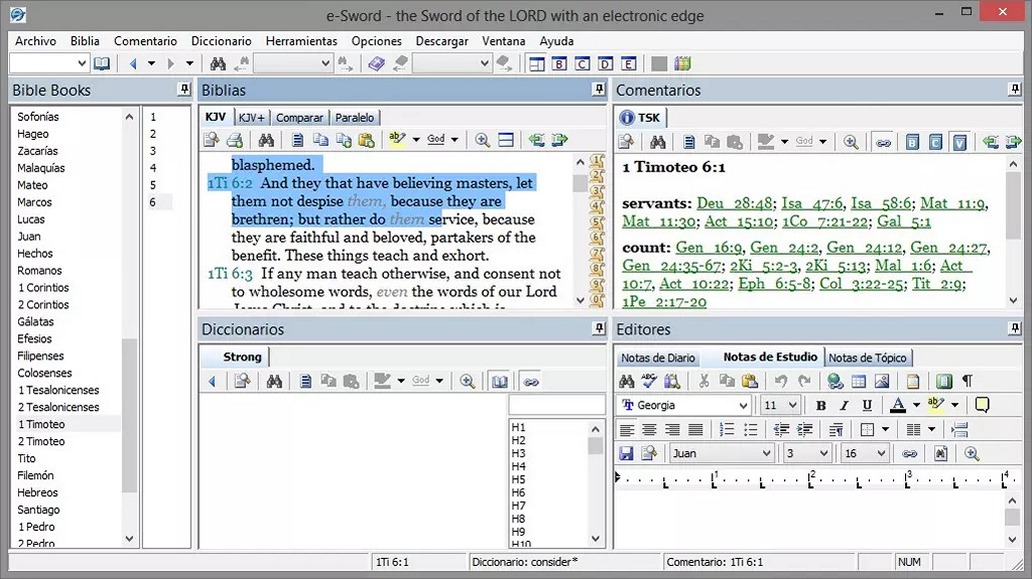Click the insert picture icon in the Editores toolbar

point(882,381)
